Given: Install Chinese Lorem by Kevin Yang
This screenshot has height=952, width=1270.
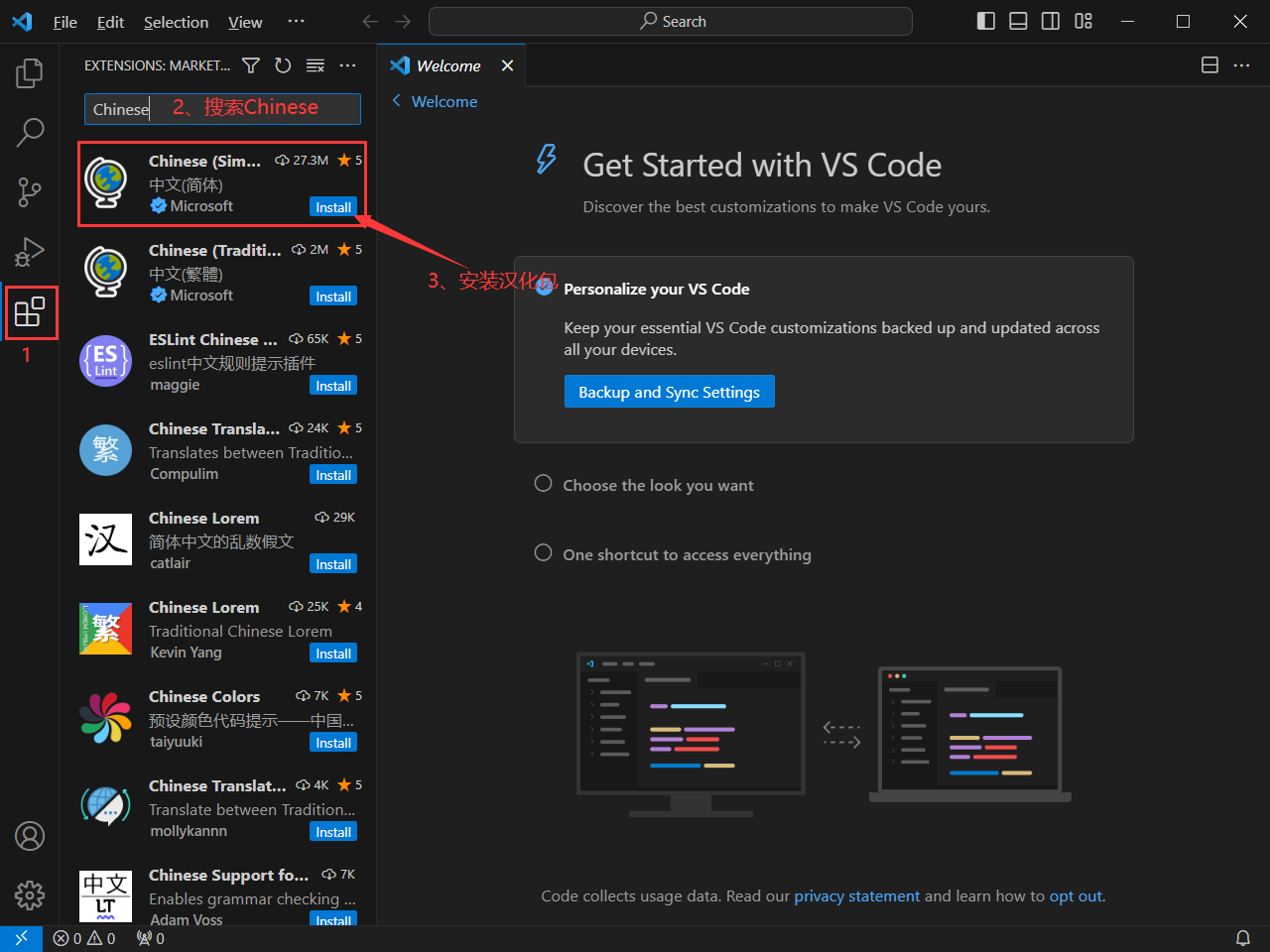Looking at the screenshot, I should click(x=333, y=654).
